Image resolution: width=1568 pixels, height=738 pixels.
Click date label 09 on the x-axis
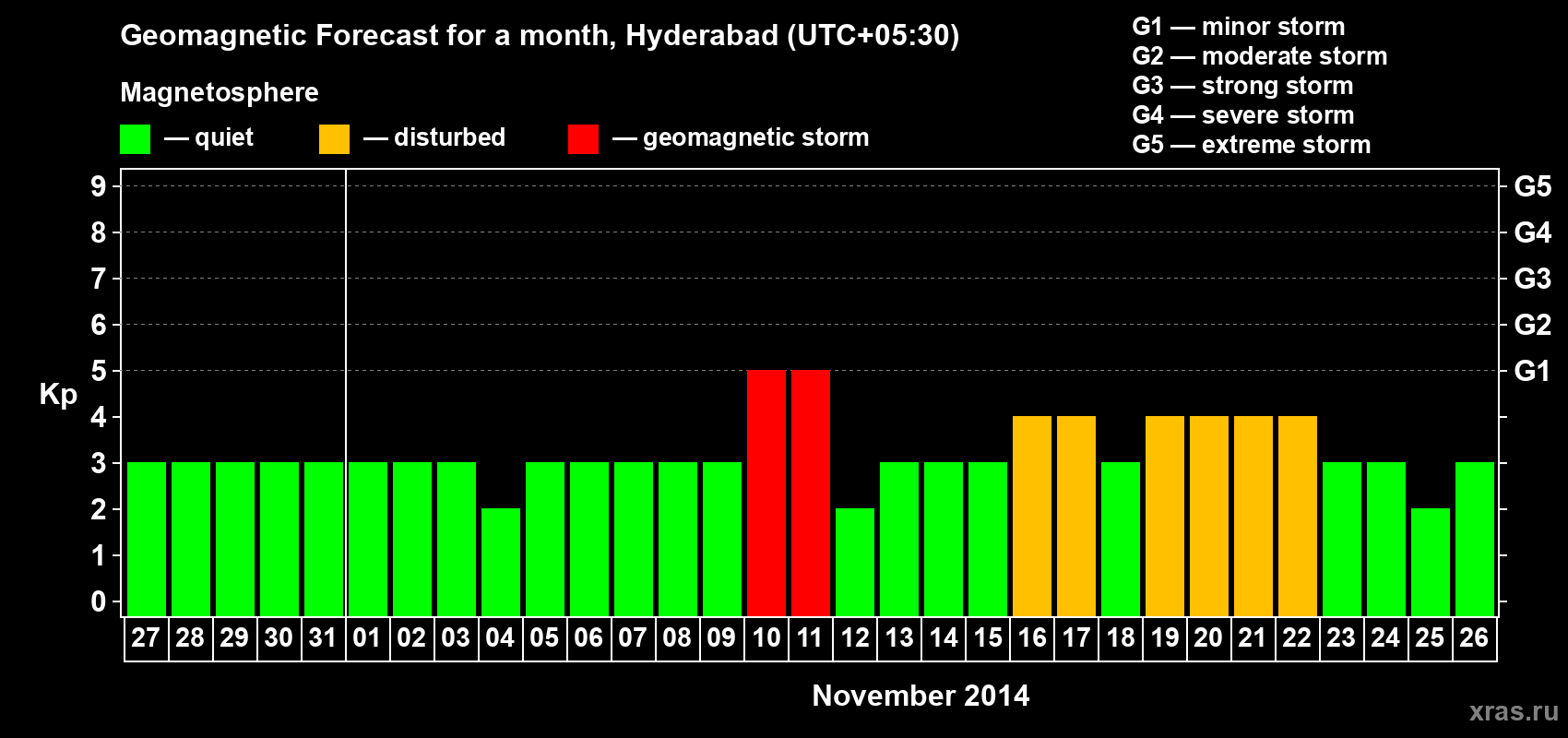click(721, 638)
